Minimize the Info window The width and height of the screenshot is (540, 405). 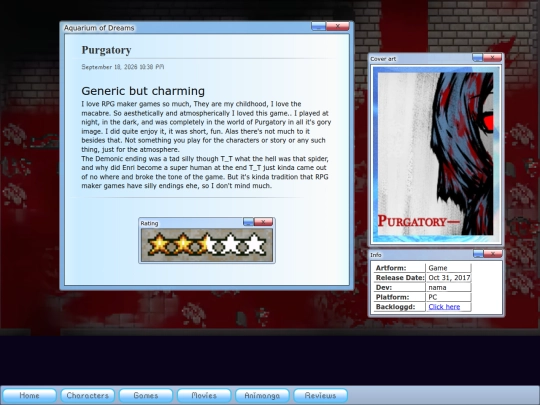click(478, 254)
